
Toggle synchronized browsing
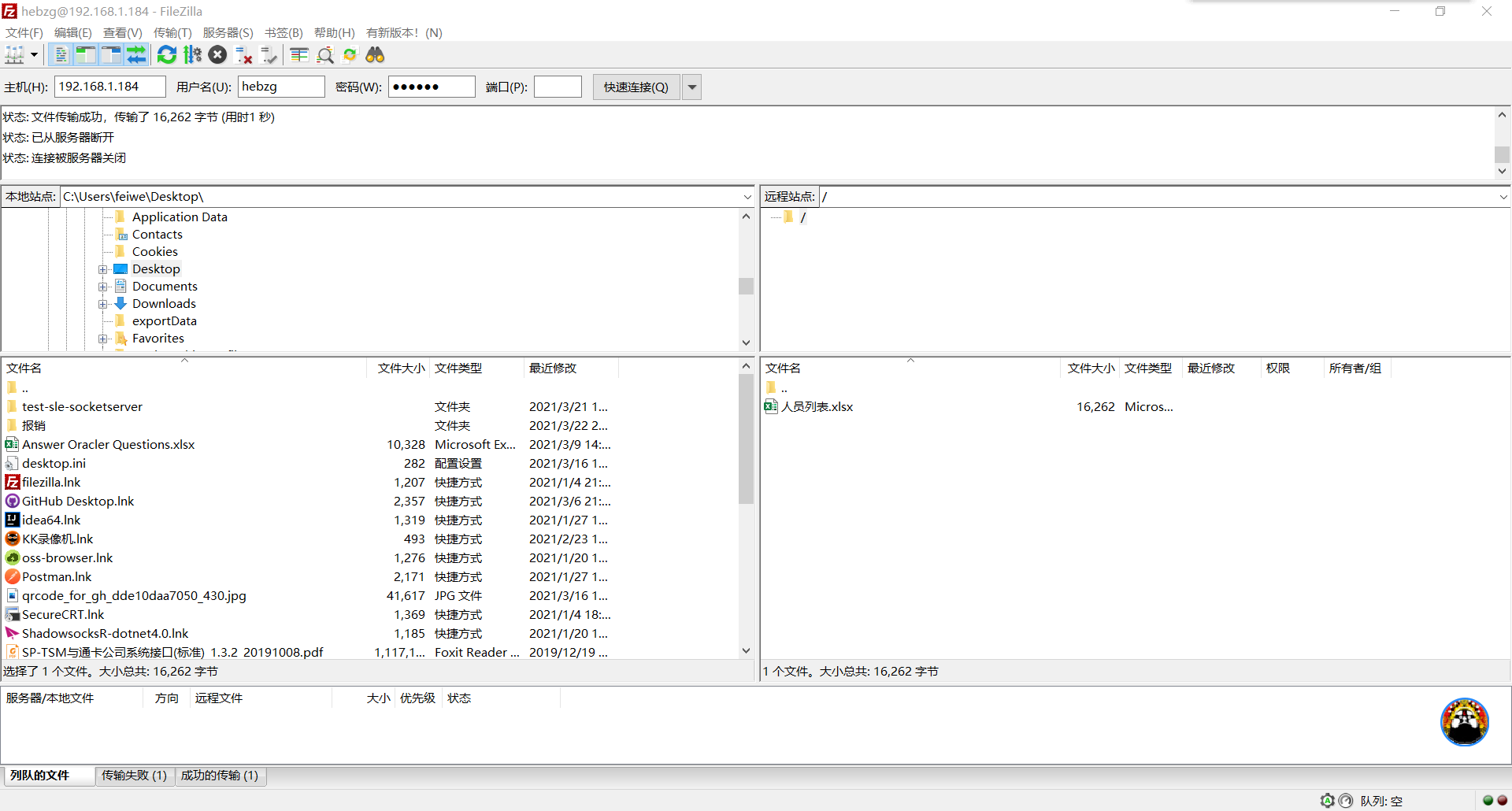pyautogui.click(x=350, y=55)
